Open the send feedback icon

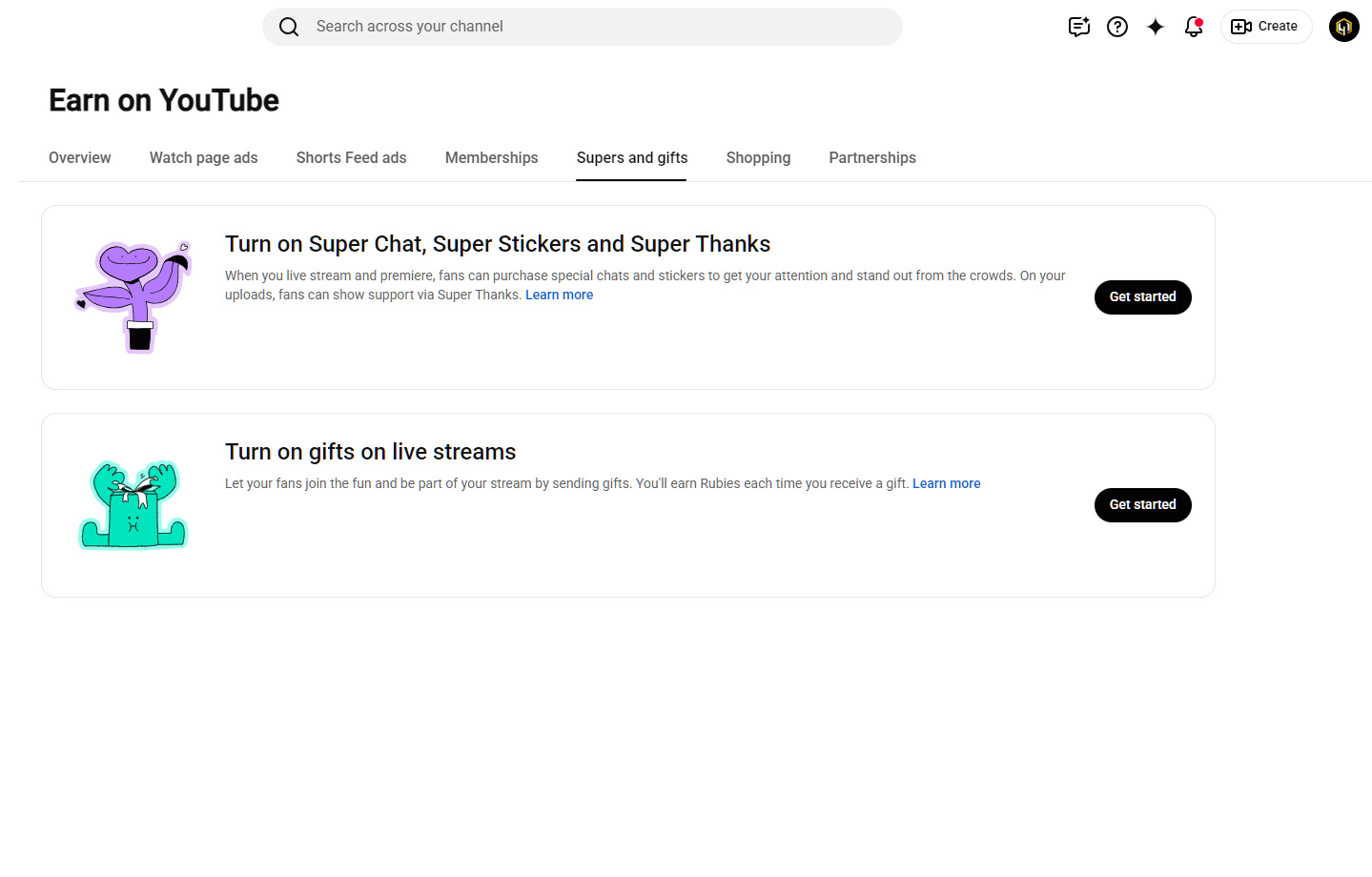point(1079,27)
